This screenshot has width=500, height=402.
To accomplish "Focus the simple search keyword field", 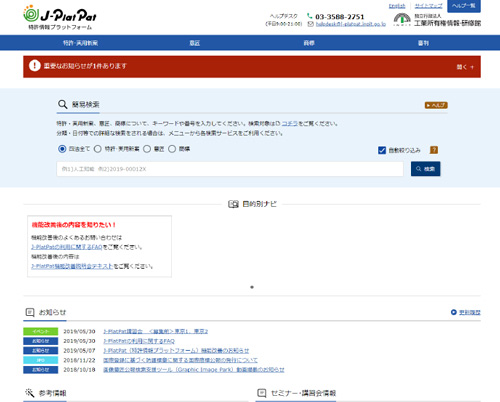I will [230, 169].
